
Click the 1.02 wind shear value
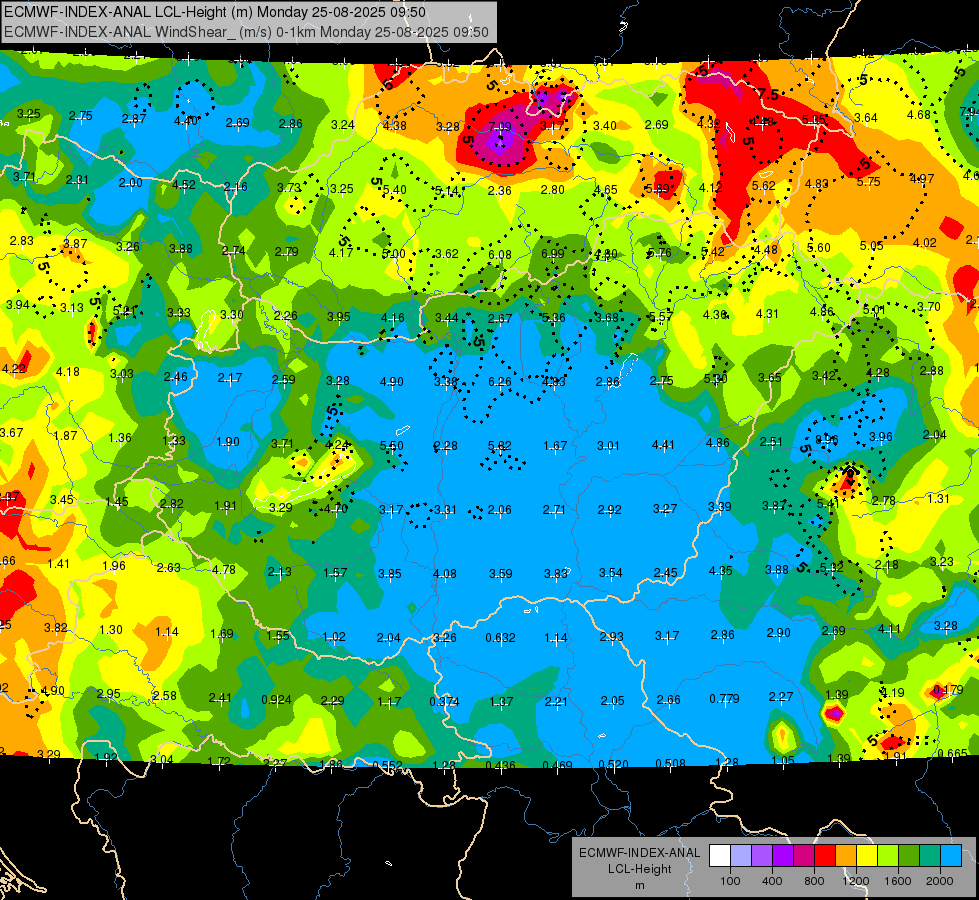(334, 637)
